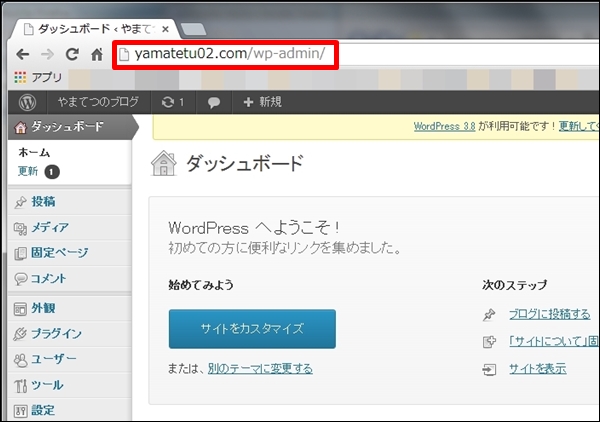Click the pin icon next to ブログに投稿する

click(x=489, y=315)
